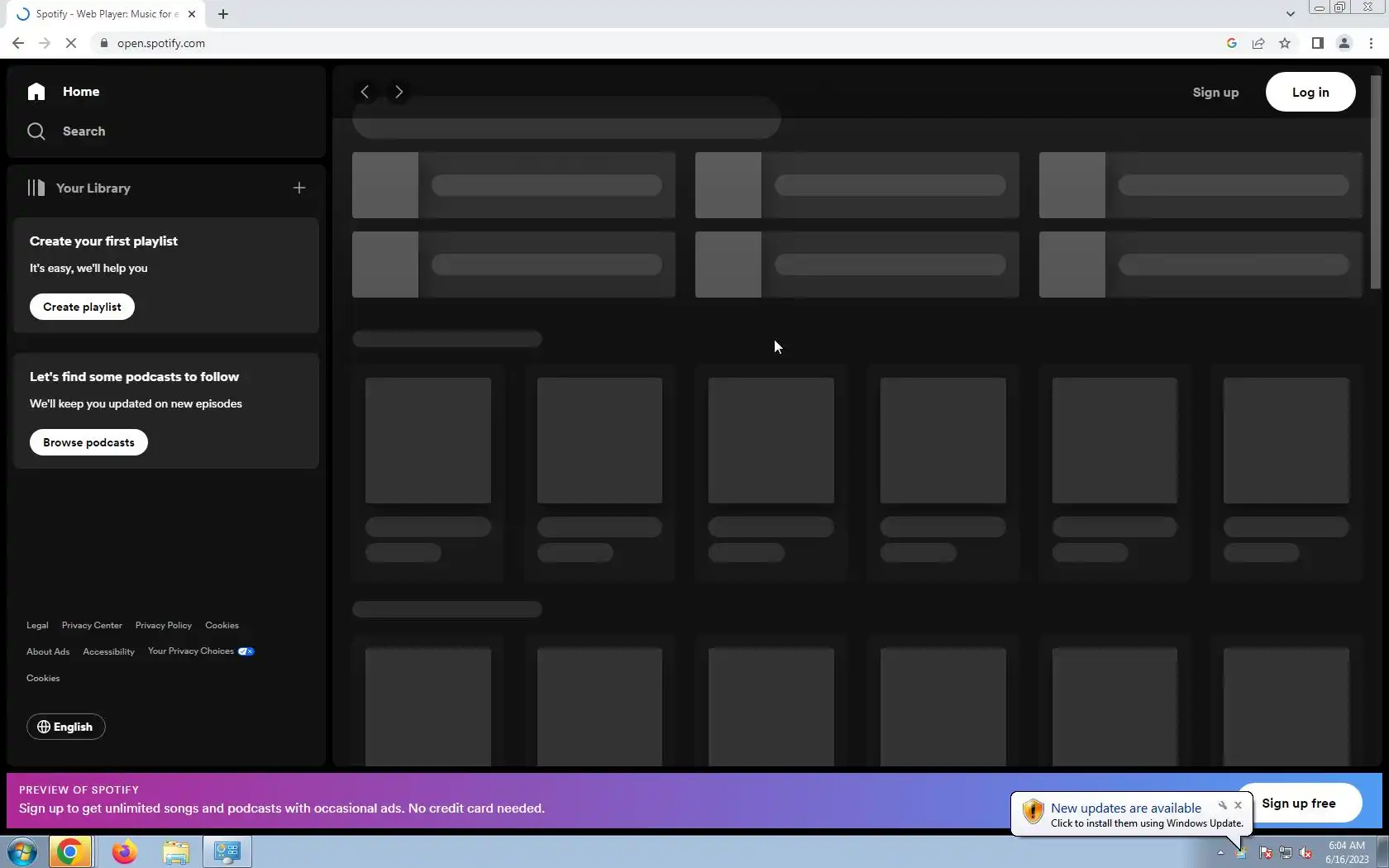Open the Privacy Center link
The image size is (1389, 868).
[x=92, y=625]
